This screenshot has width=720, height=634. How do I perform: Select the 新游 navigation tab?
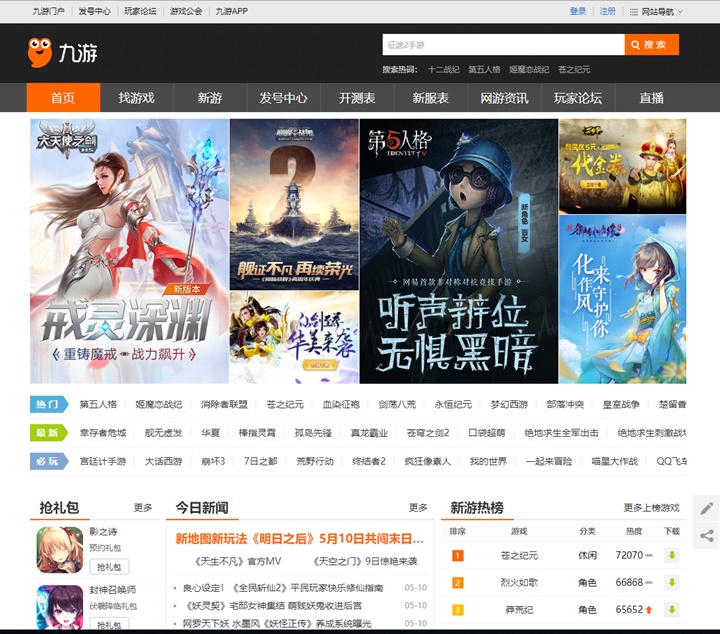210,97
